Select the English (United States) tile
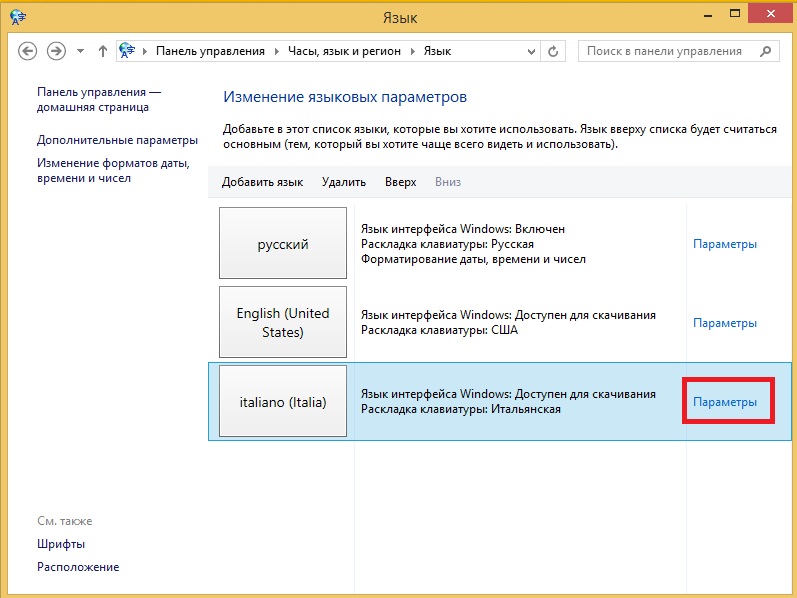The height and width of the screenshot is (598, 797). [283, 322]
